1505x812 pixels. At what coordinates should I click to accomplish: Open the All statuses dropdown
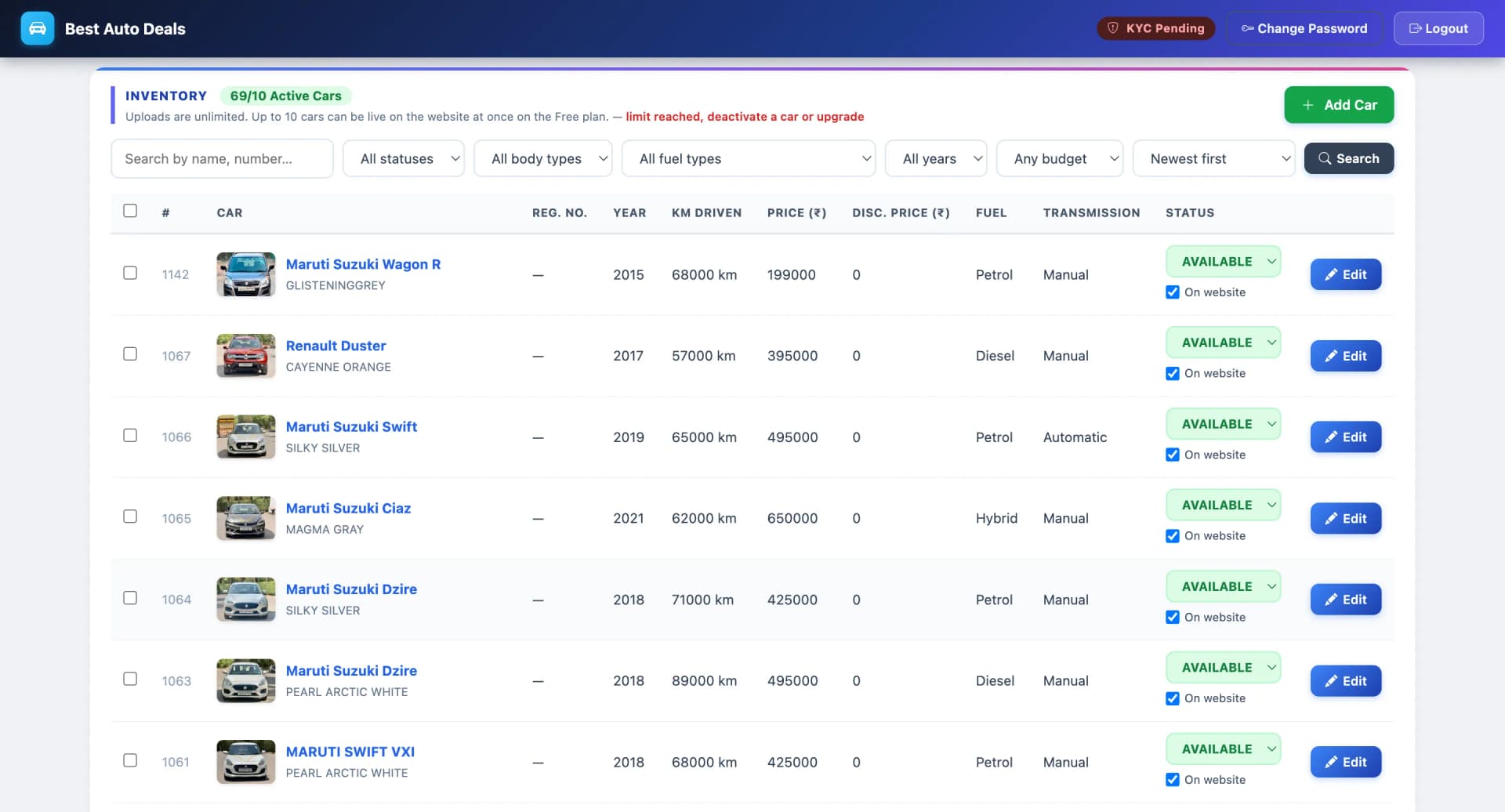pyautogui.click(x=404, y=158)
